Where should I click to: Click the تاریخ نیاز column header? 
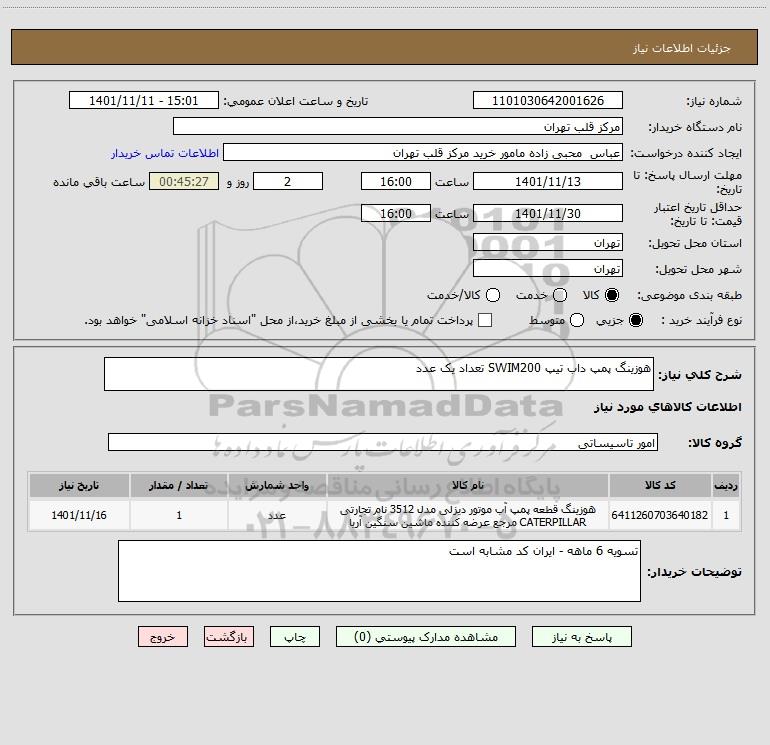point(79,485)
